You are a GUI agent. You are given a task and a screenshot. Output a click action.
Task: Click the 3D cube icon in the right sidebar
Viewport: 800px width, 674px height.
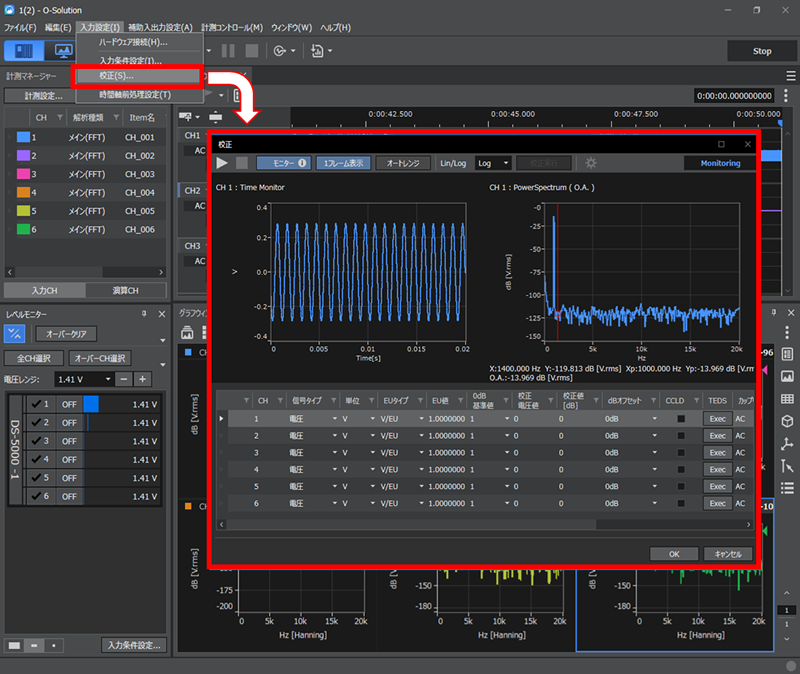click(787, 421)
